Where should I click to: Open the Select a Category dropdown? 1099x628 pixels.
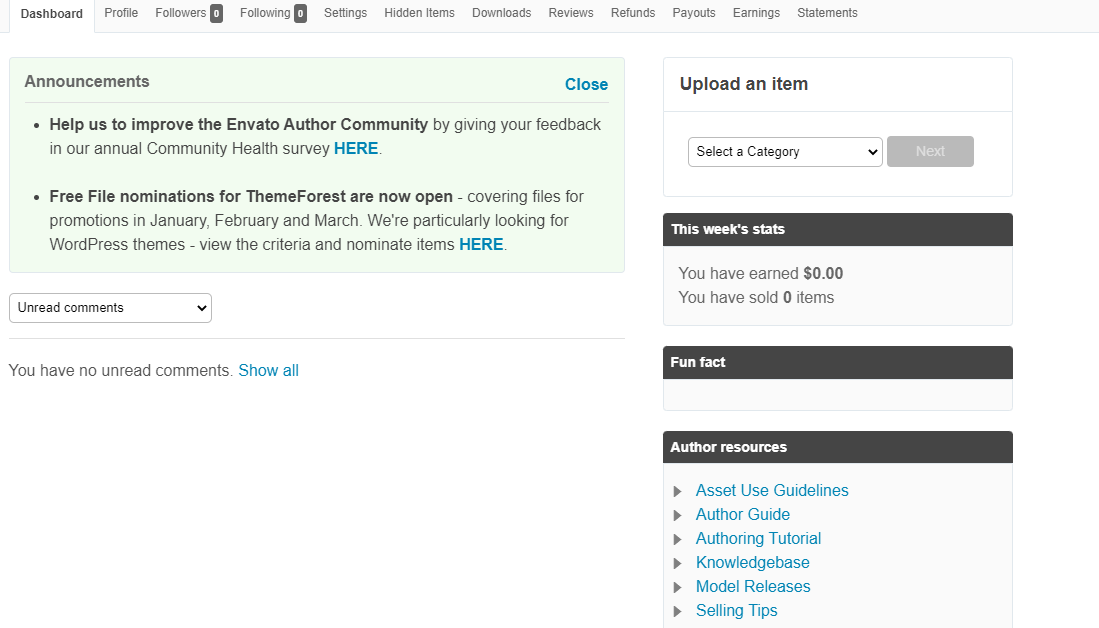pyautogui.click(x=785, y=151)
